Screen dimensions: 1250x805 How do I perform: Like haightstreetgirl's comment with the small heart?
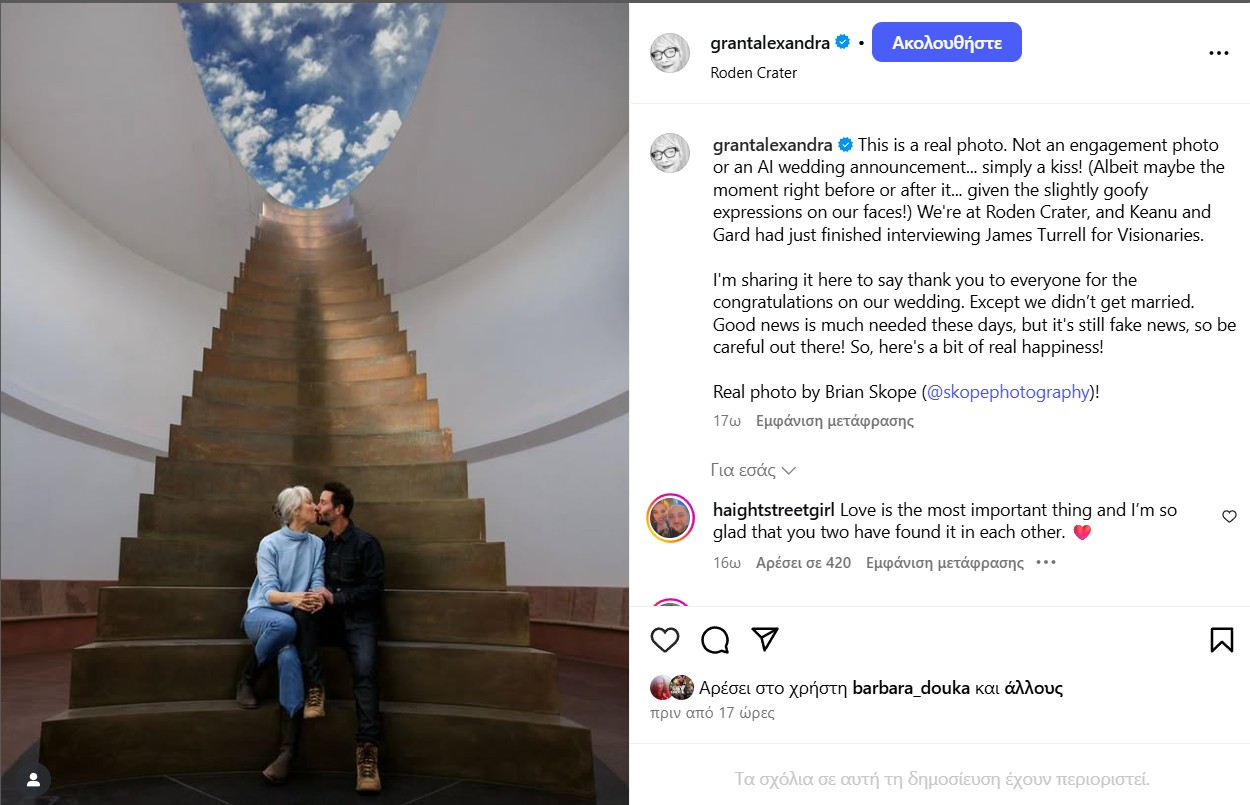(1229, 517)
